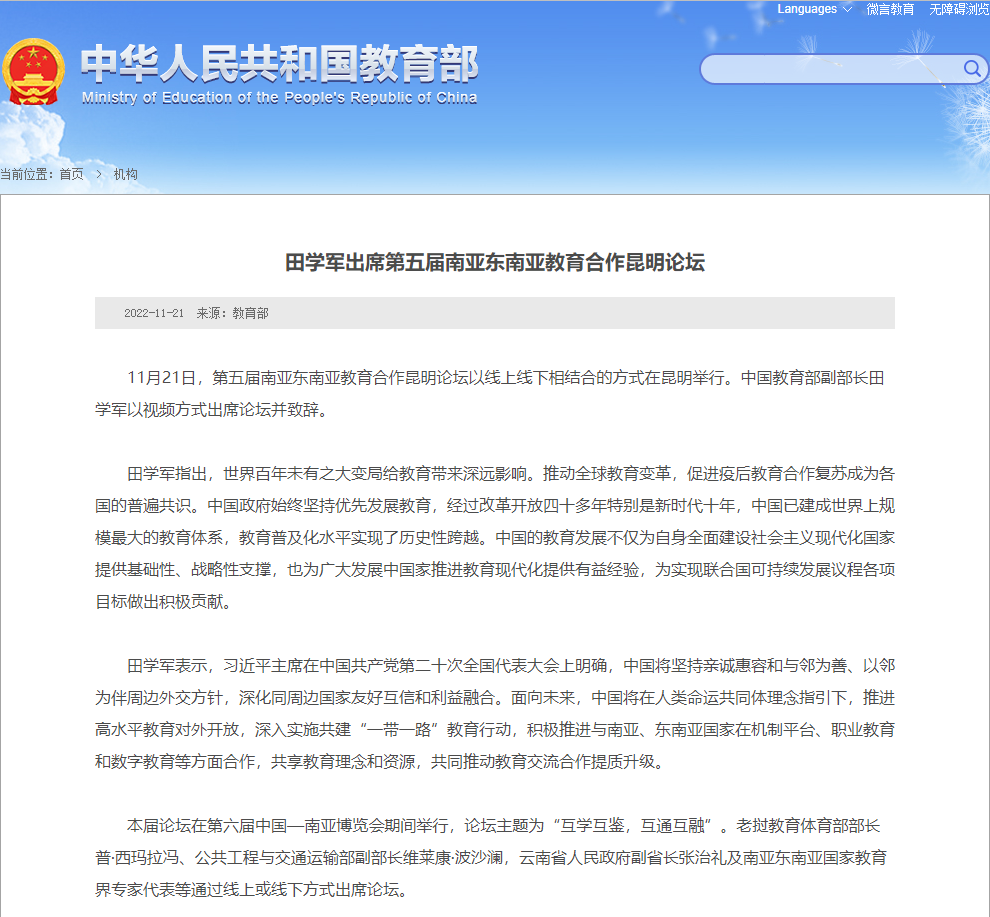Click the 中华人民共和国教育部 site title

(x=279, y=63)
